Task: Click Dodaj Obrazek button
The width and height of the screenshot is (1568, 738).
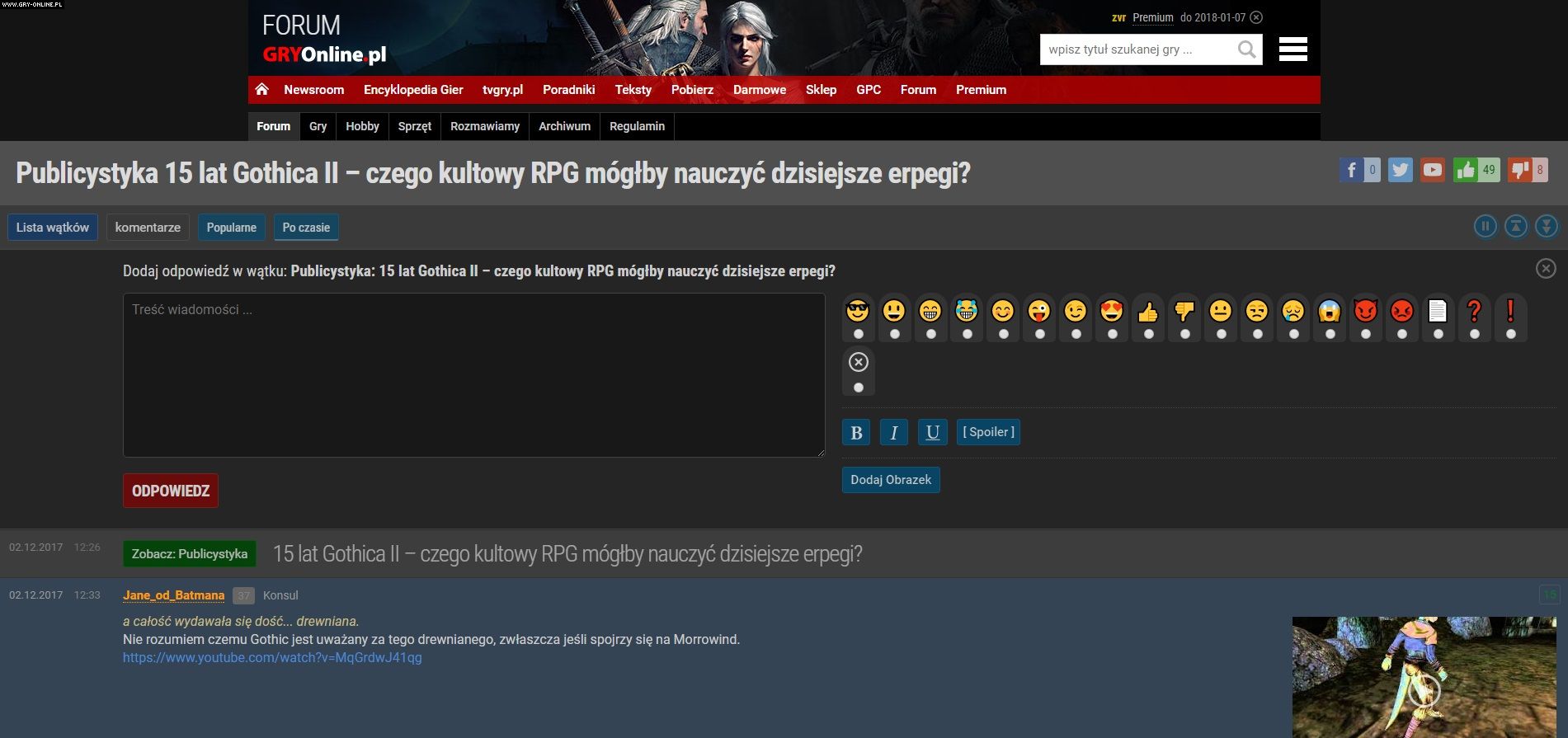Action: click(x=891, y=480)
